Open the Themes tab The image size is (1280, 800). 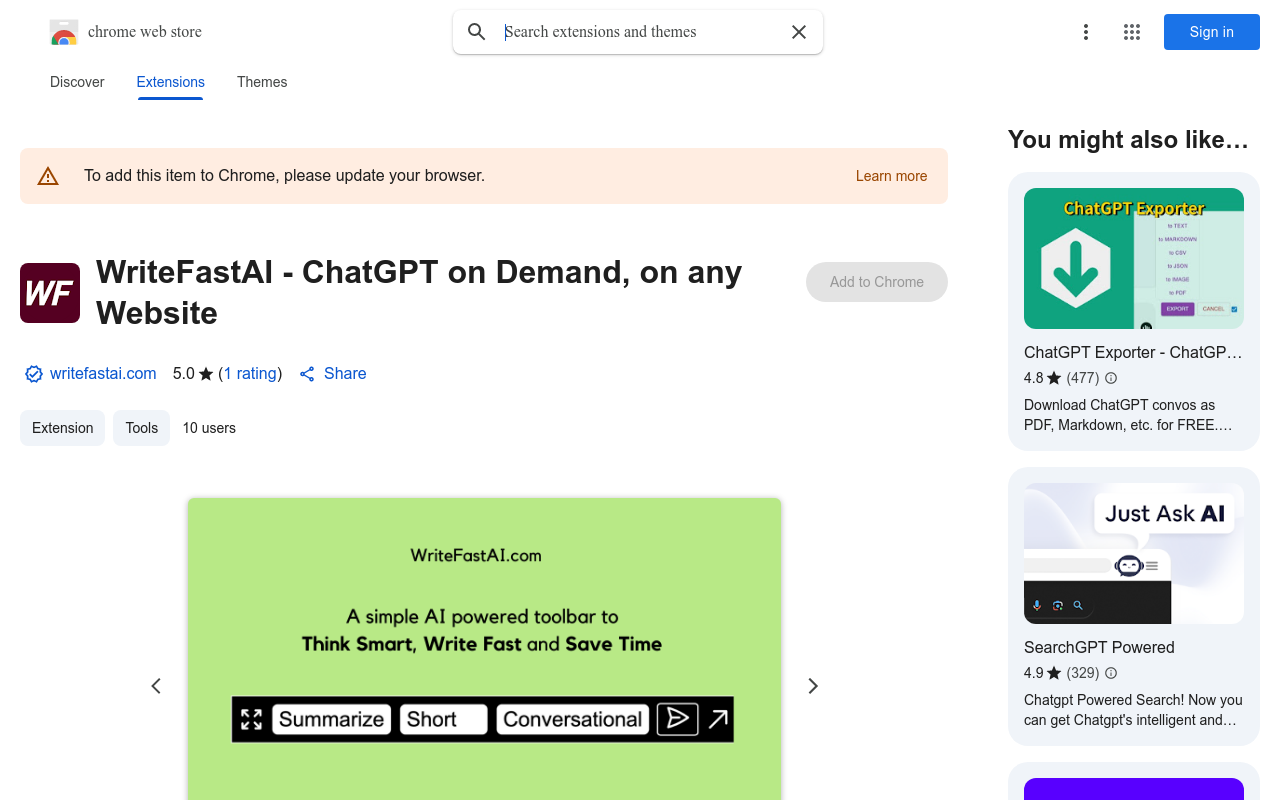pos(262,82)
